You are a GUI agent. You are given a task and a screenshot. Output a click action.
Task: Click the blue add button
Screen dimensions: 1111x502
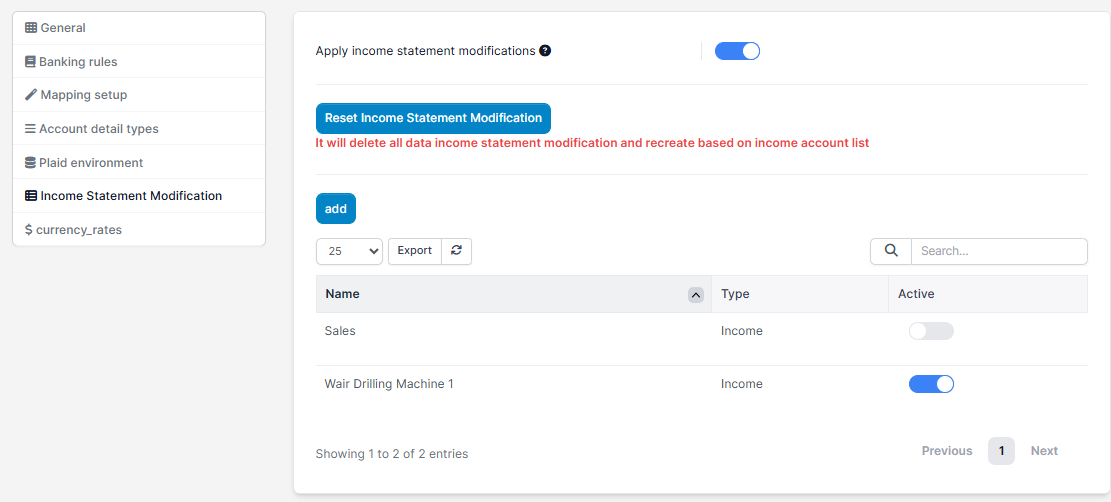tap(336, 209)
